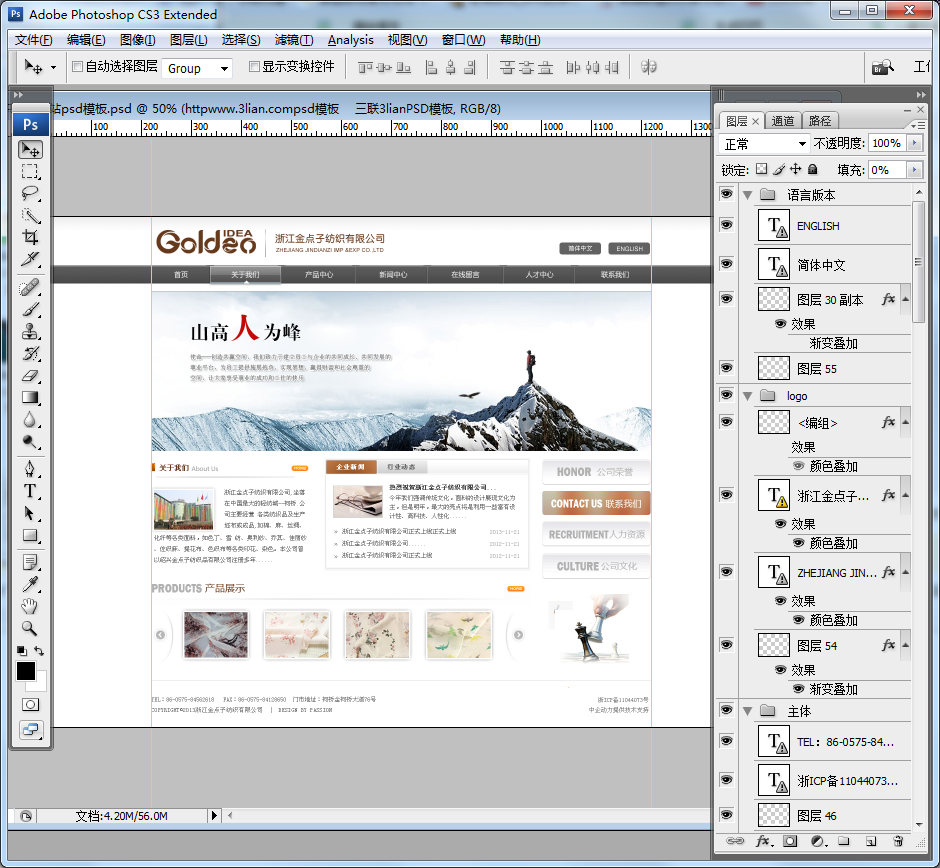Add a layer style via fx button
Viewport: 940px width, 868px height.
764,841
